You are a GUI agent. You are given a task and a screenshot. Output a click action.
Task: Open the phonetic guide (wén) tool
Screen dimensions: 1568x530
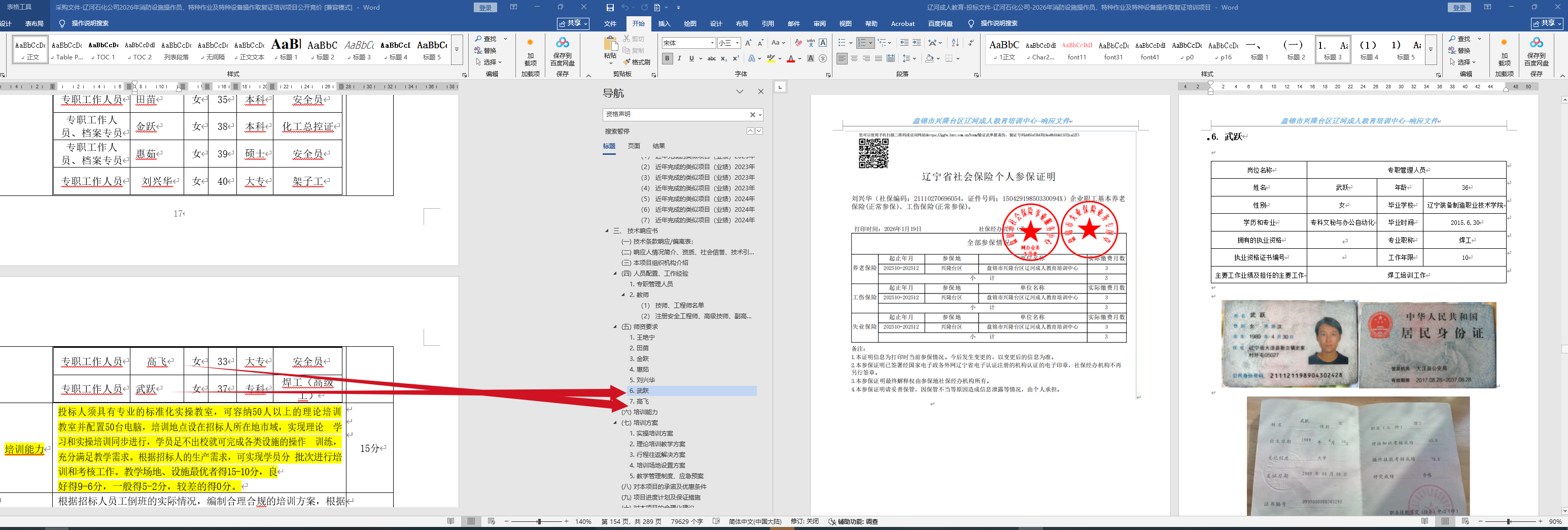coord(810,43)
